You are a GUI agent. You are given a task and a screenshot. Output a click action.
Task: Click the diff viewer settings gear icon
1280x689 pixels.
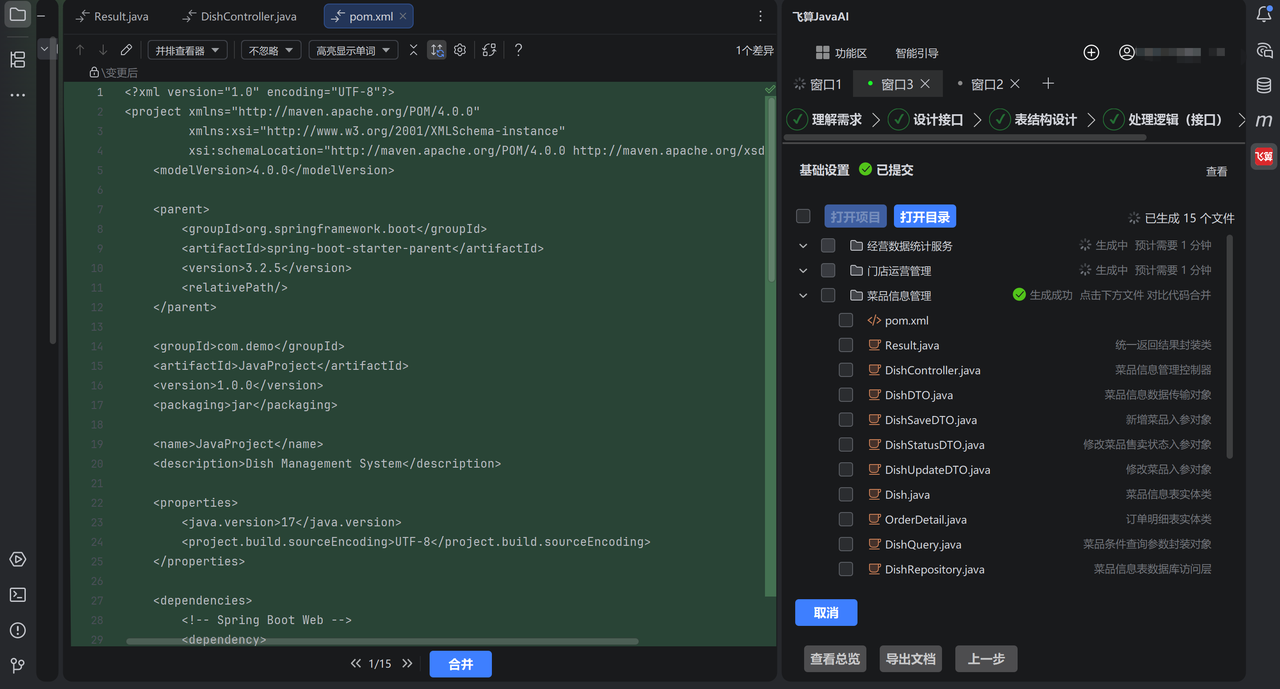point(460,50)
